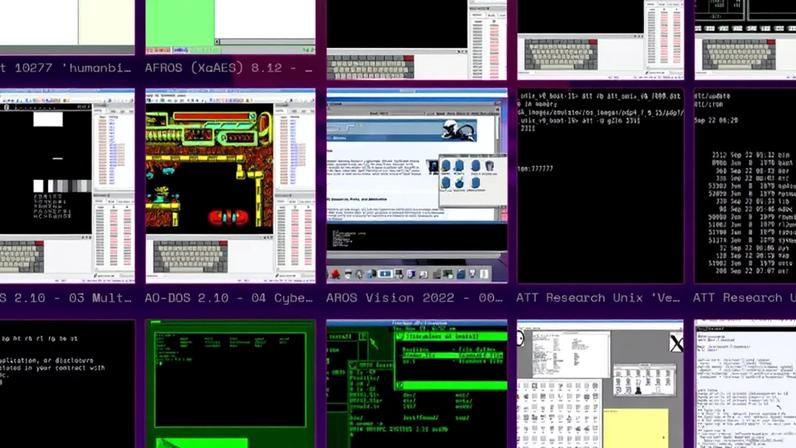Select the green file manager terminal thumbnail
The image size is (796, 448).
pyautogui.click(x=417, y=384)
